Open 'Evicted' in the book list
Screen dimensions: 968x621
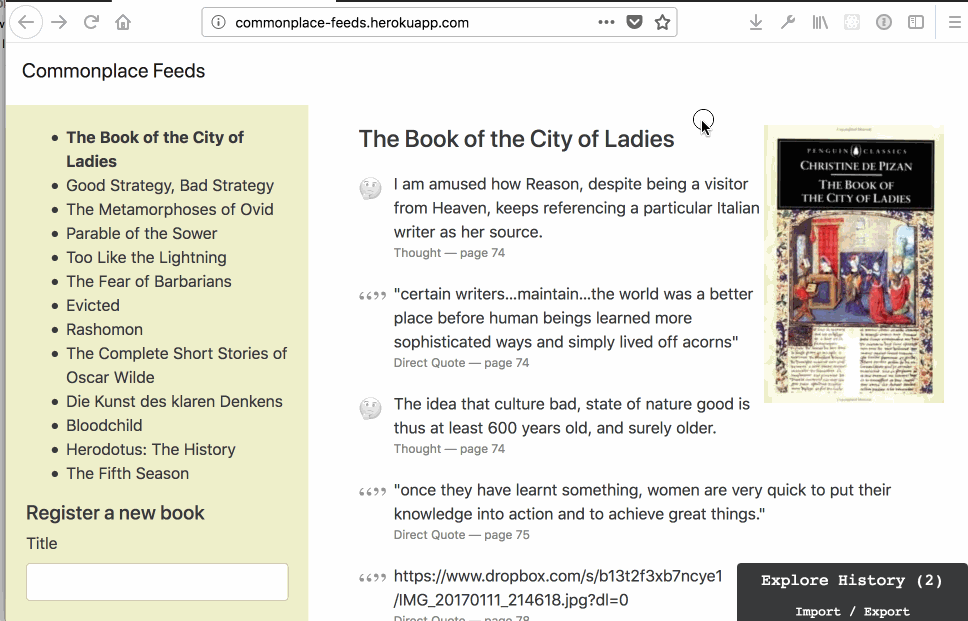click(x=93, y=306)
